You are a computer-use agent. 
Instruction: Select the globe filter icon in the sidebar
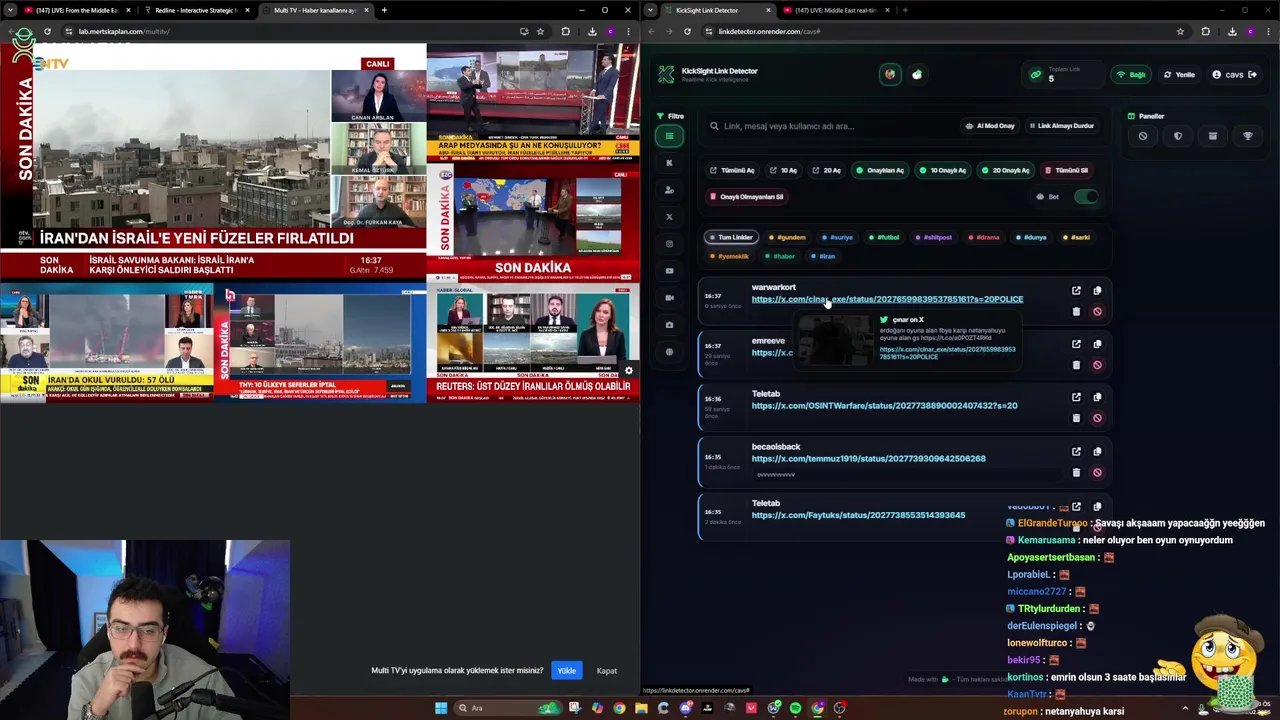pos(669,352)
